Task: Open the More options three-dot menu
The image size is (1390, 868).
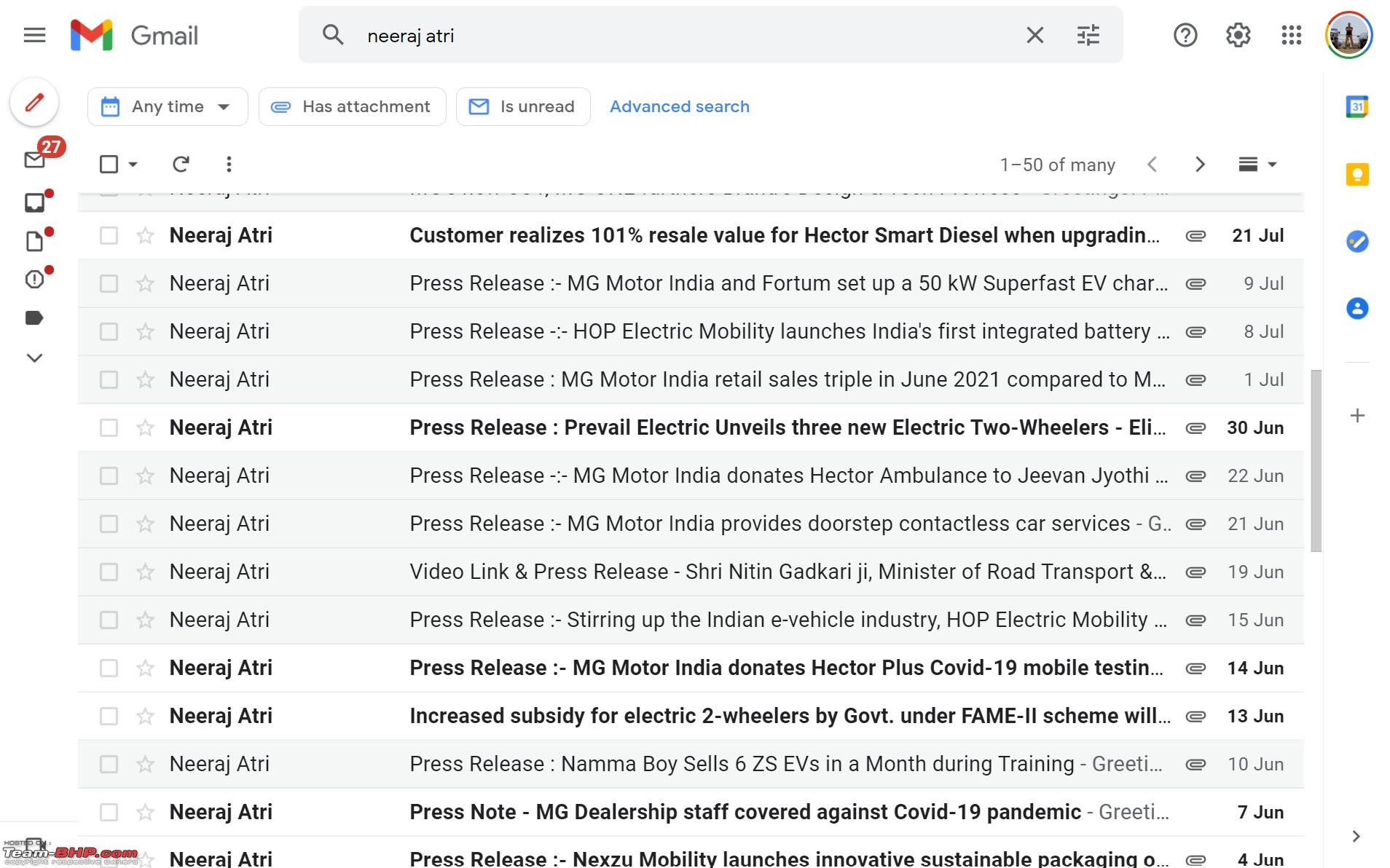Action: pyautogui.click(x=229, y=165)
